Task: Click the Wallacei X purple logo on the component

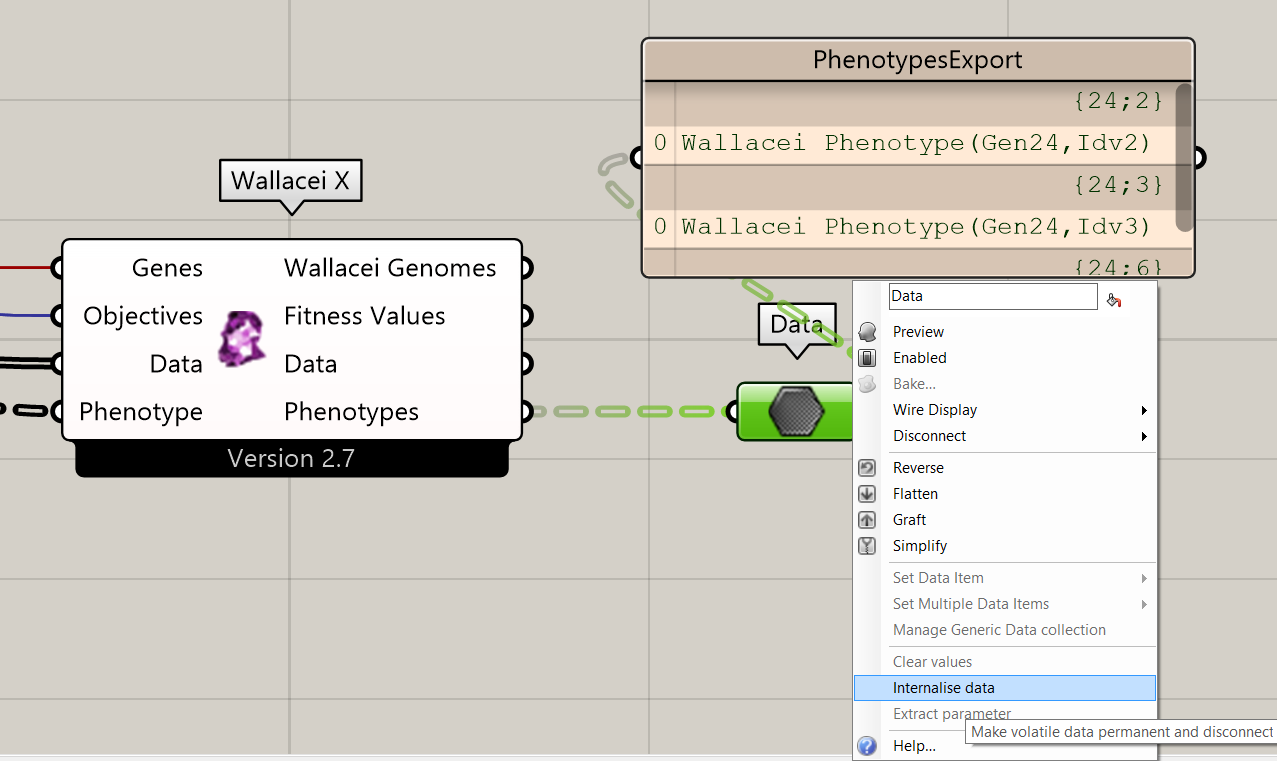Action: pyautogui.click(x=240, y=339)
